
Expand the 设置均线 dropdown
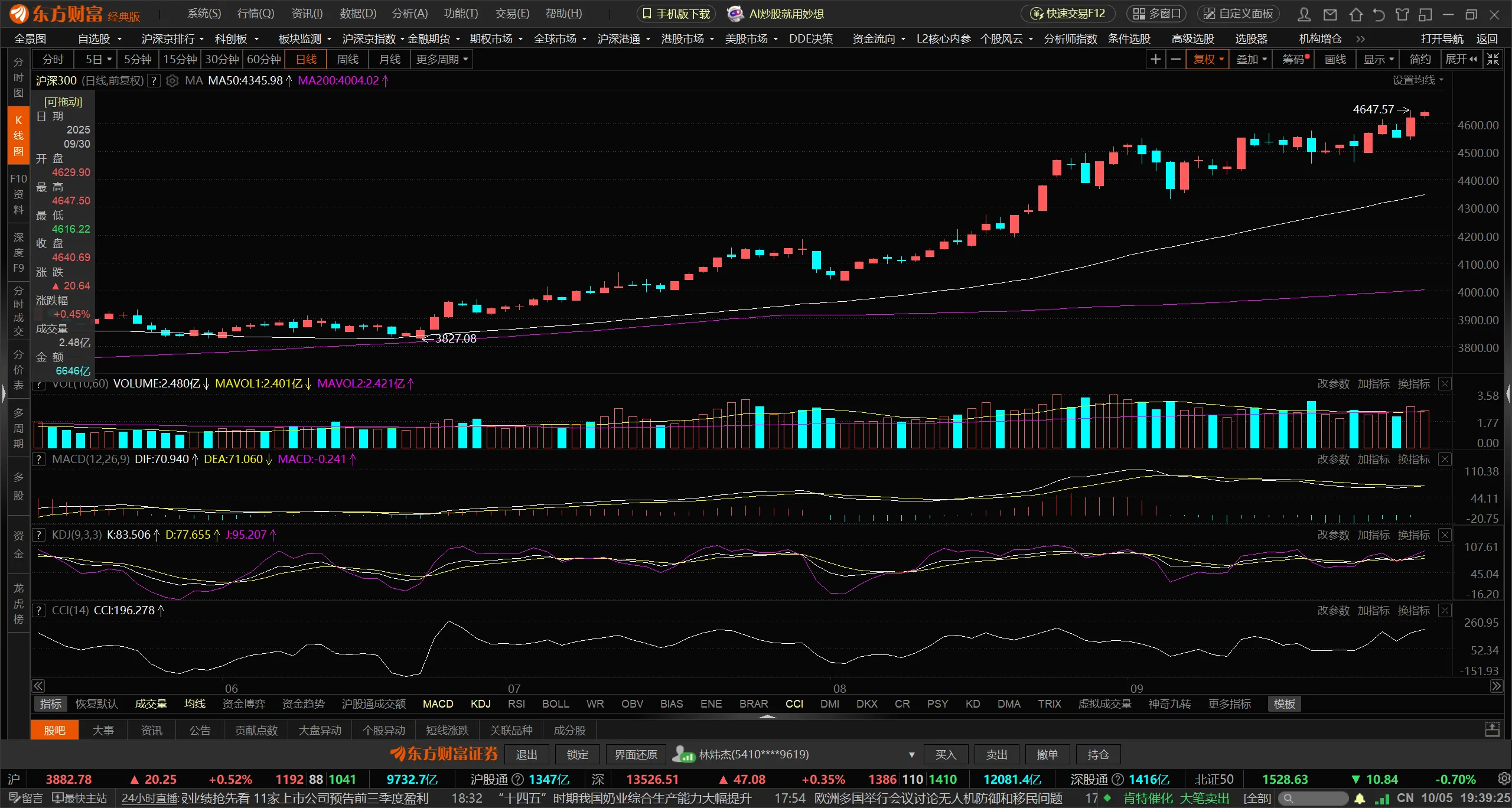point(1417,80)
